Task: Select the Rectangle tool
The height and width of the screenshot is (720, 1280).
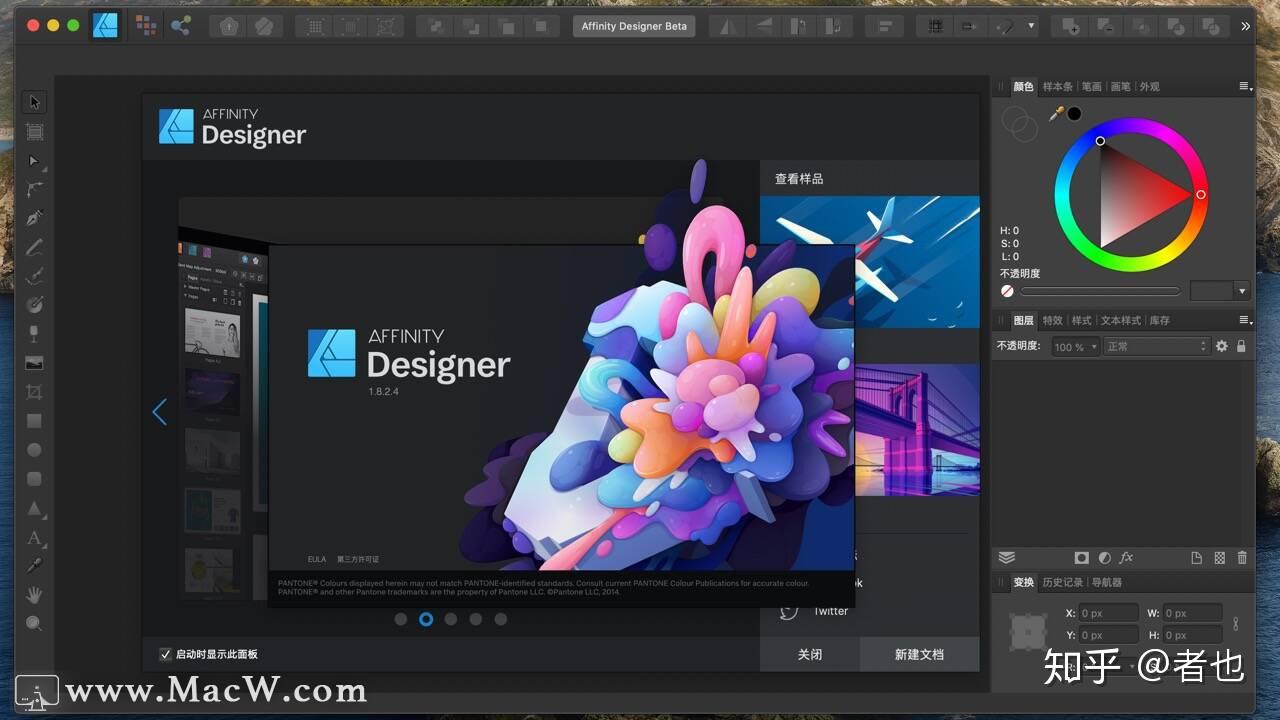Action: click(35, 421)
